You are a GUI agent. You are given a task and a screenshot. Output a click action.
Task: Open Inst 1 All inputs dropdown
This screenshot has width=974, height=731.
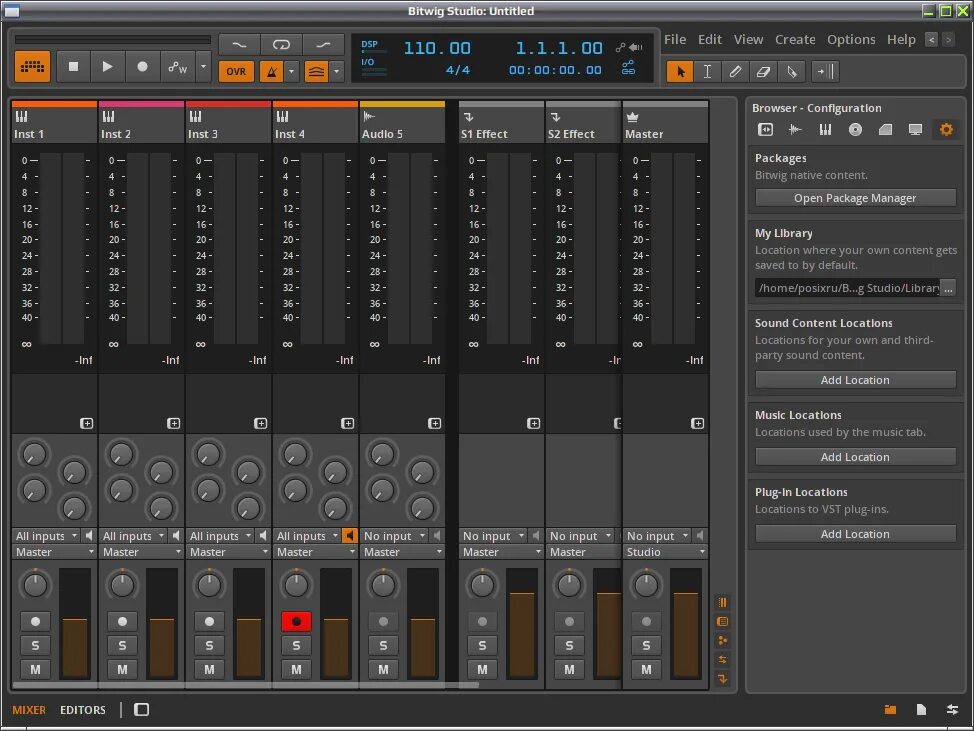coord(47,535)
